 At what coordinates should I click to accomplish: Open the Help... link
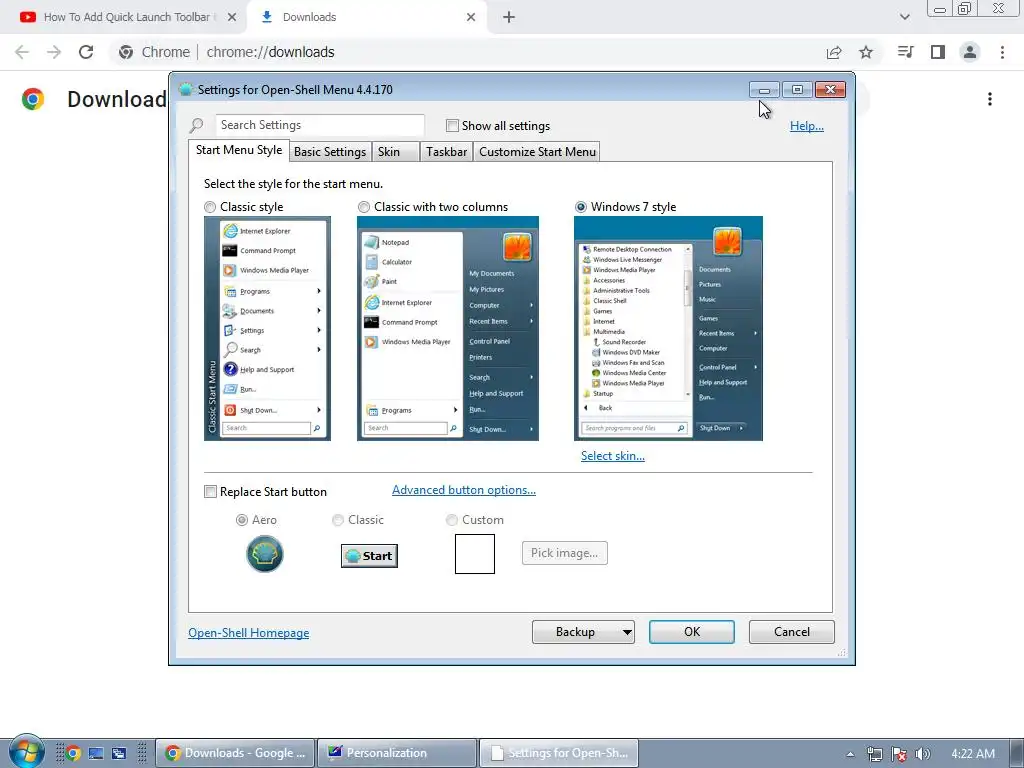click(807, 126)
